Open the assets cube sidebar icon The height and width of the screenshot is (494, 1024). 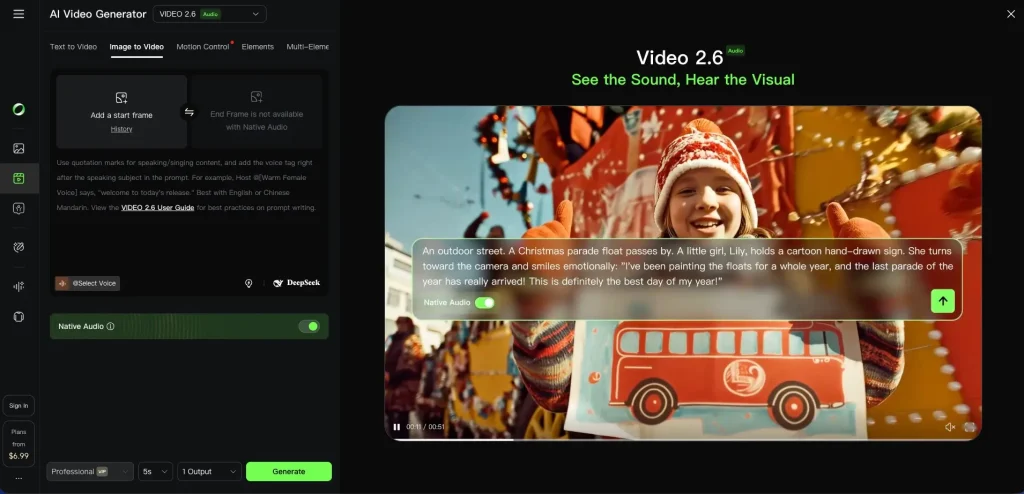point(18,317)
